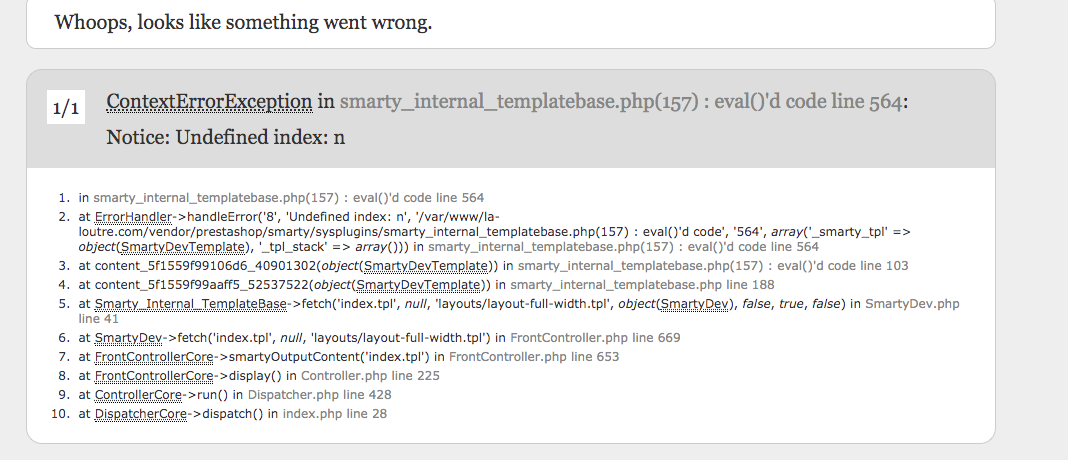Click the ContextErrorException class name in header
The width and height of the screenshot is (1068, 460).
[x=209, y=101]
